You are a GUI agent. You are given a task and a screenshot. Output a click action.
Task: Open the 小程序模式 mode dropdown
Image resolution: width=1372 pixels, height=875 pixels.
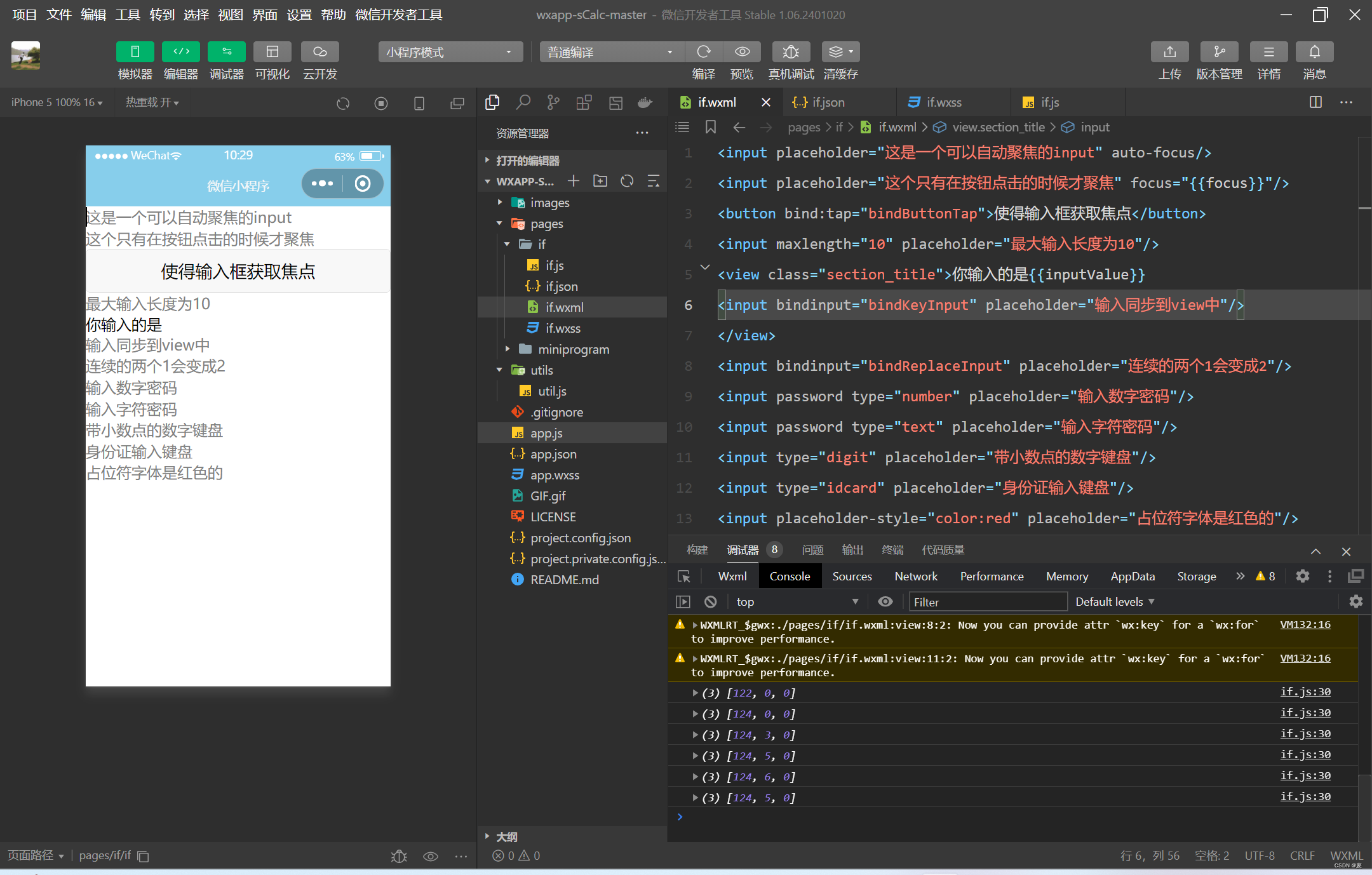coord(450,52)
